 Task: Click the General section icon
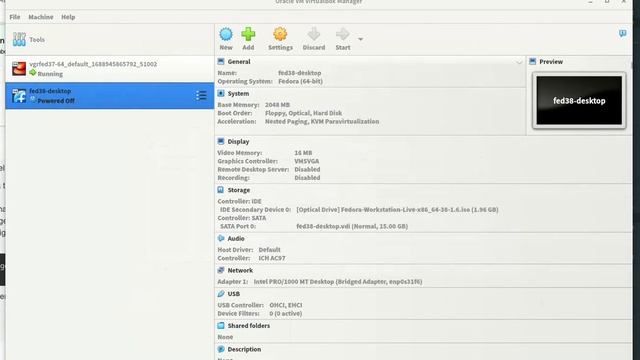pos(221,62)
